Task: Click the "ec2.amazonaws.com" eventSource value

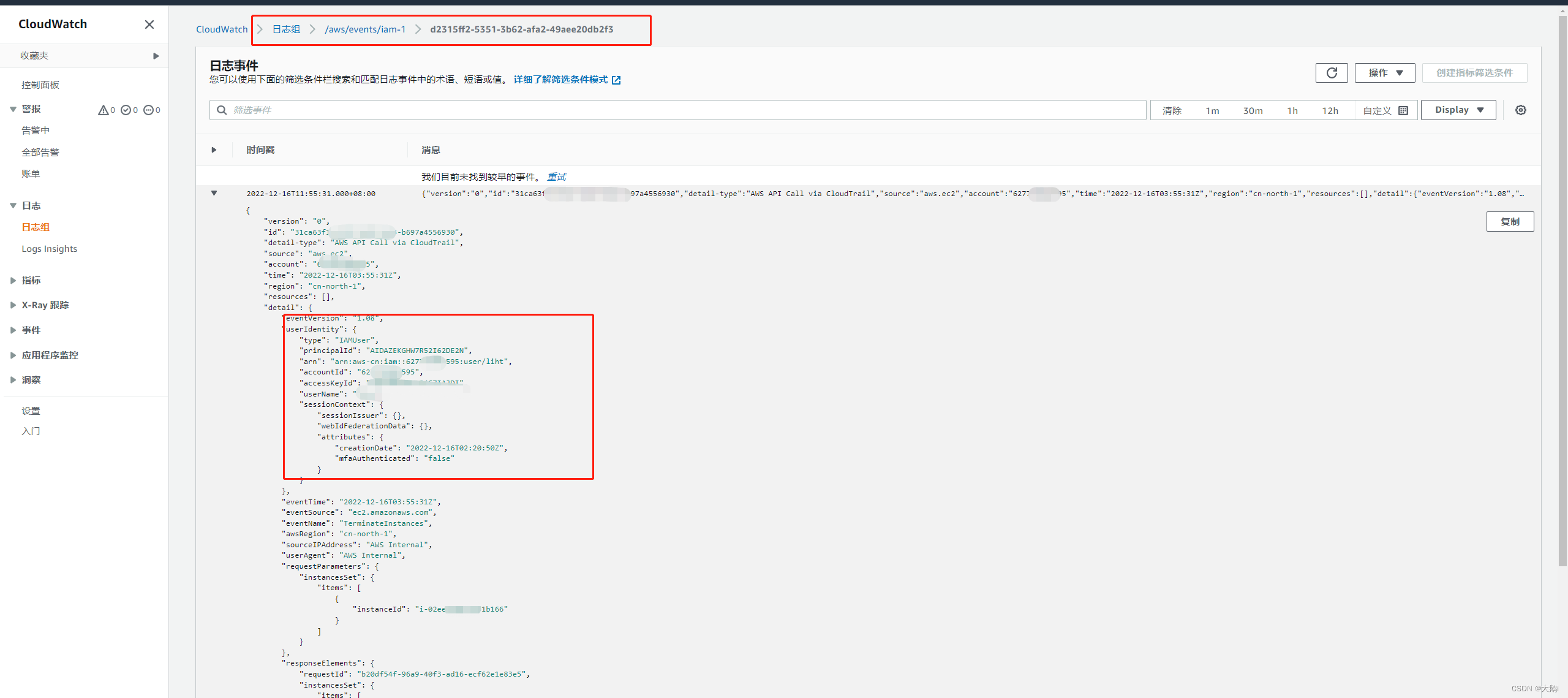Action: point(390,512)
